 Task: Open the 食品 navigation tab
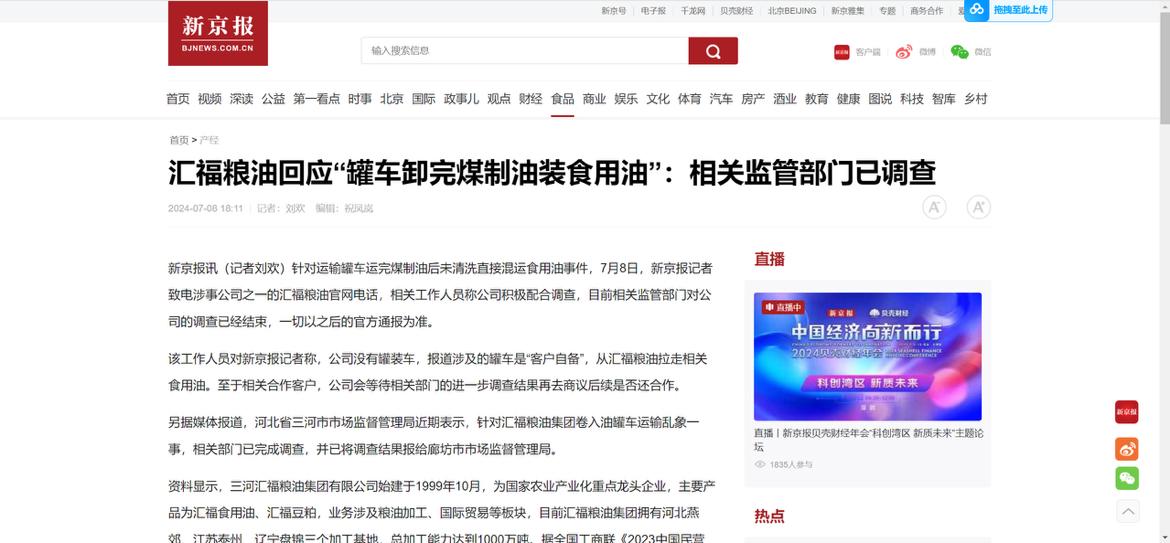pyautogui.click(x=563, y=98)
